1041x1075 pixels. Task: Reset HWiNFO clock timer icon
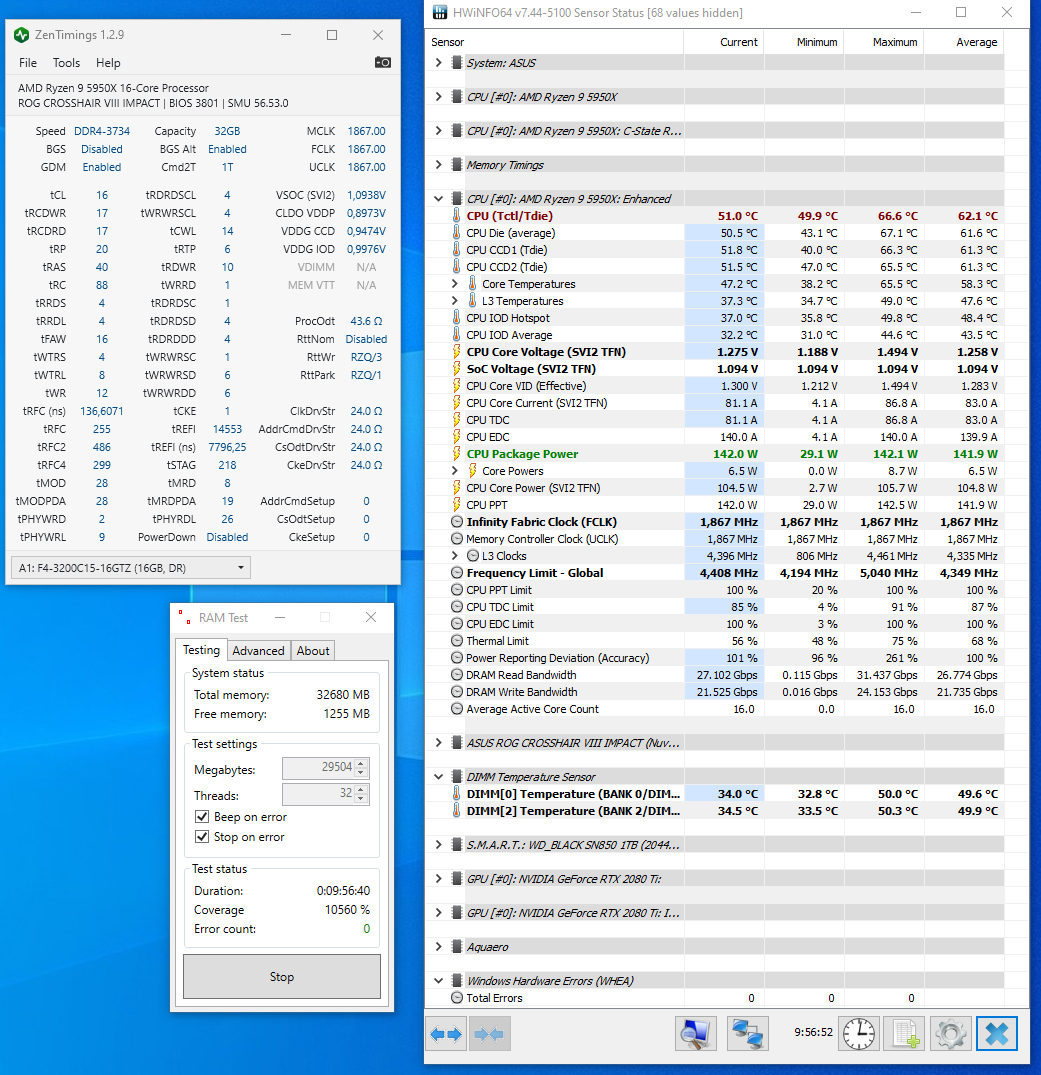click(859, 1033)
